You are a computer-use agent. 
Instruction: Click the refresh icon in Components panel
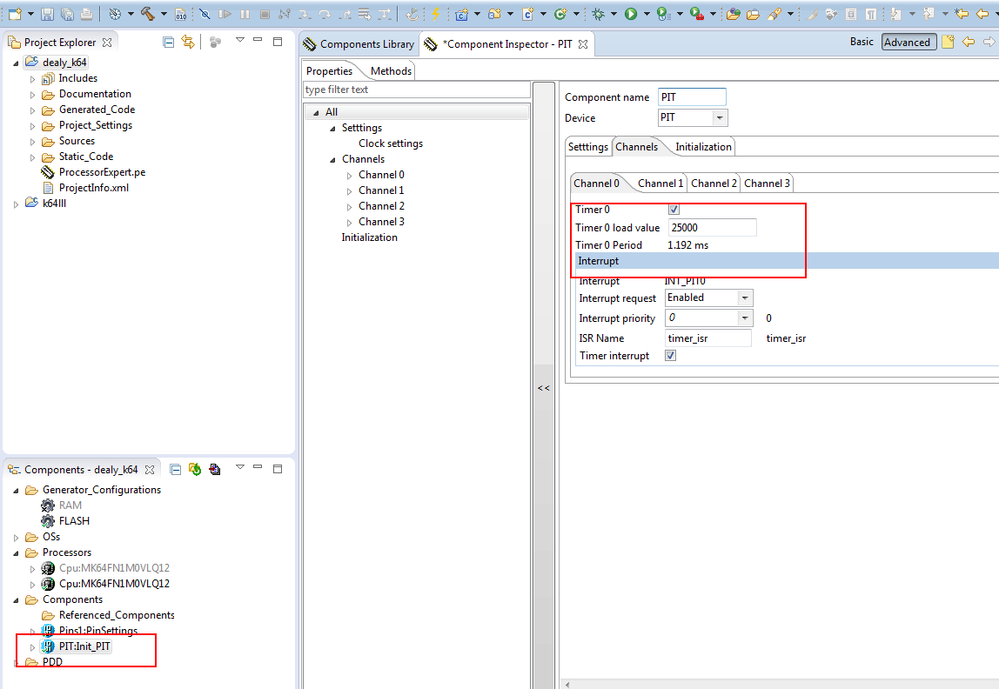tap(195, 469)
